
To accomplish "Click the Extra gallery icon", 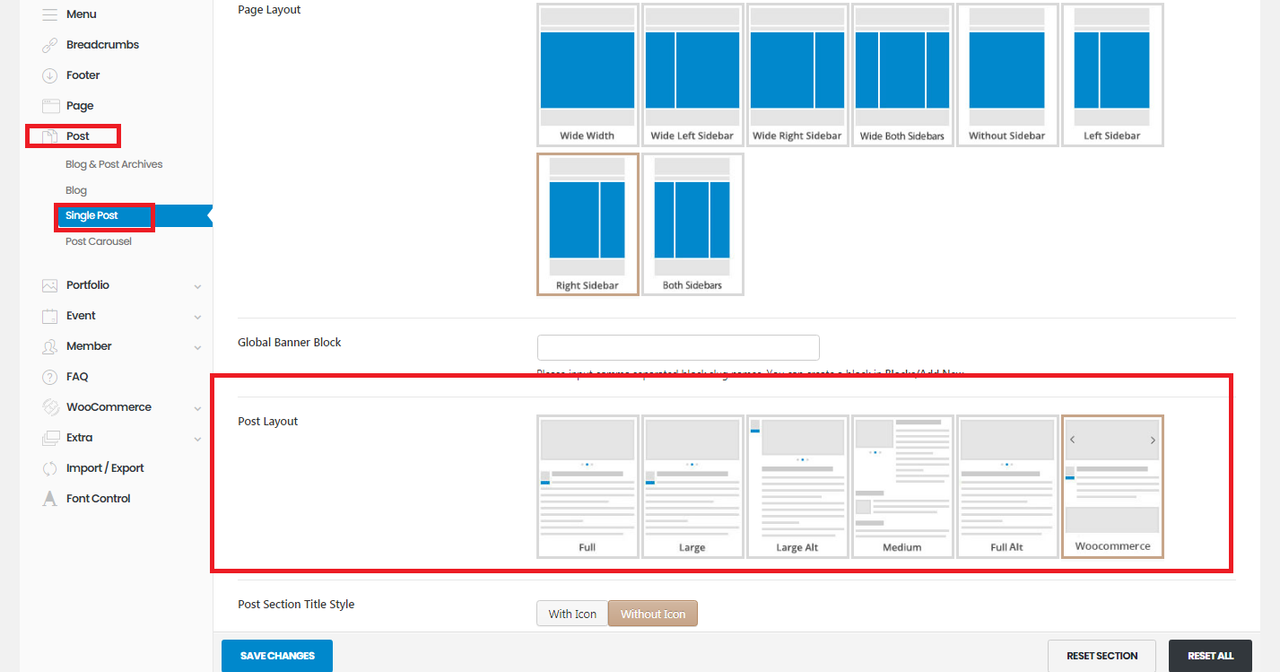I will click(x=50, y=438).
